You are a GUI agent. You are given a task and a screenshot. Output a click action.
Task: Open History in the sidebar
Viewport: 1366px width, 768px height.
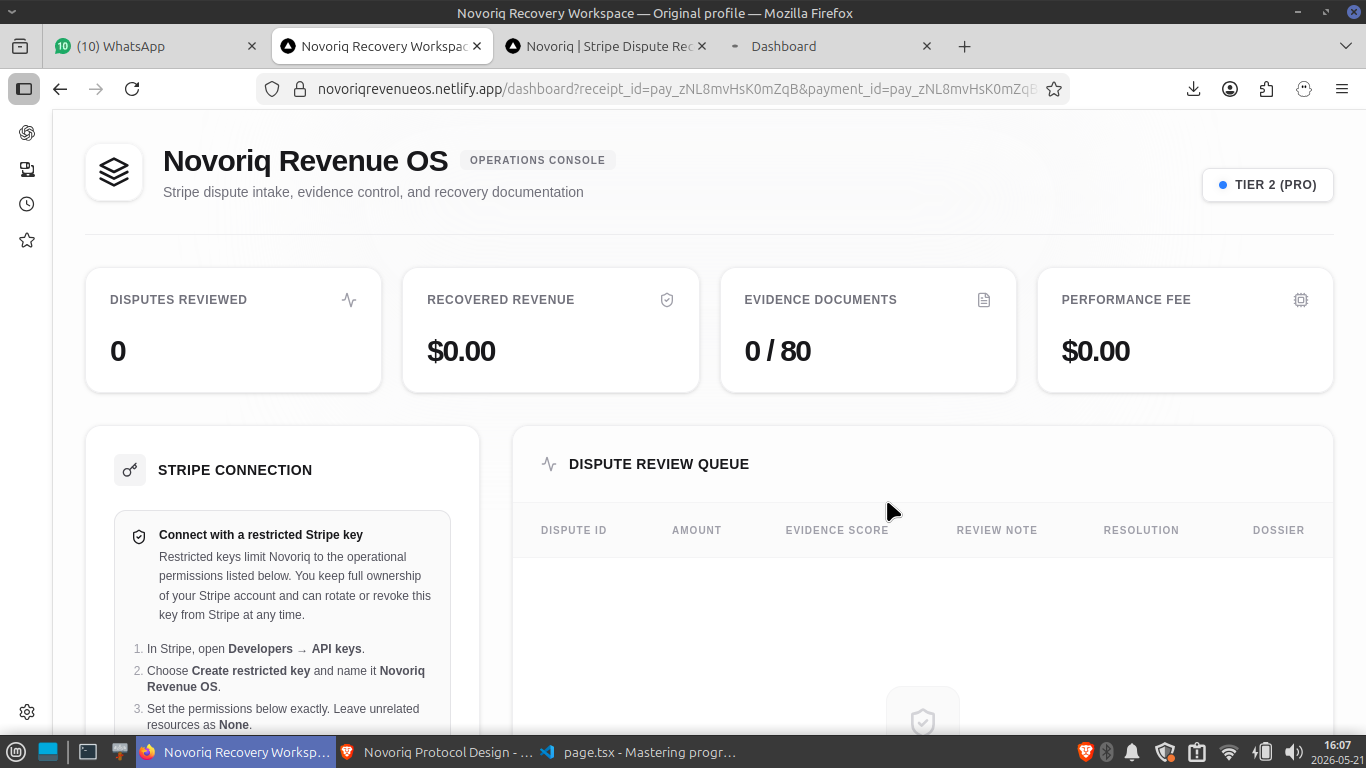27,204
